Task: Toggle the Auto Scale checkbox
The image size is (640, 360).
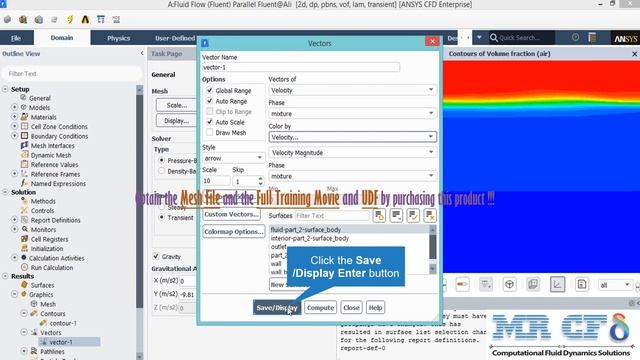Action: tap(209, 122)
